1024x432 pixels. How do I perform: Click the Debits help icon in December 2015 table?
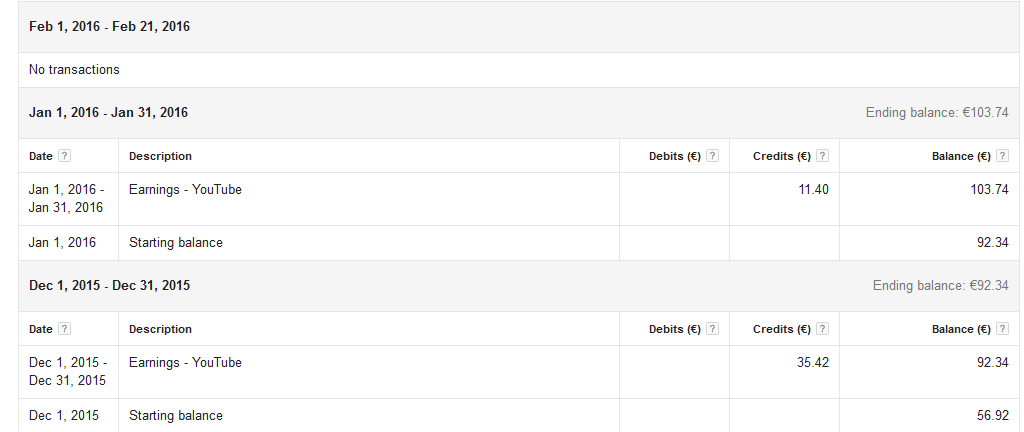tap(712, 329)
